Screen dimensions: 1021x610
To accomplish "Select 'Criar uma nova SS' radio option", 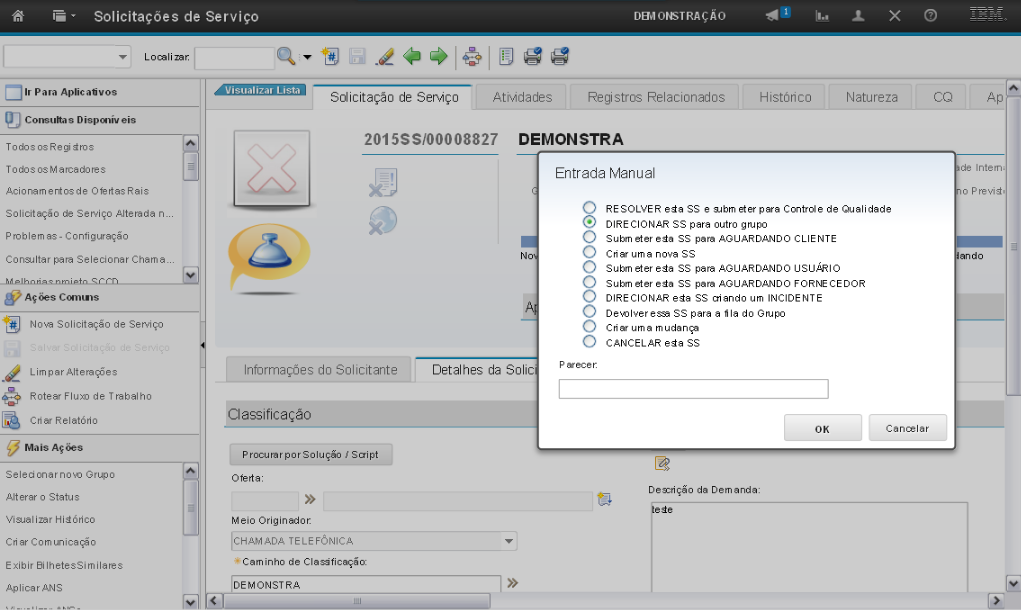I will [589, 253].
